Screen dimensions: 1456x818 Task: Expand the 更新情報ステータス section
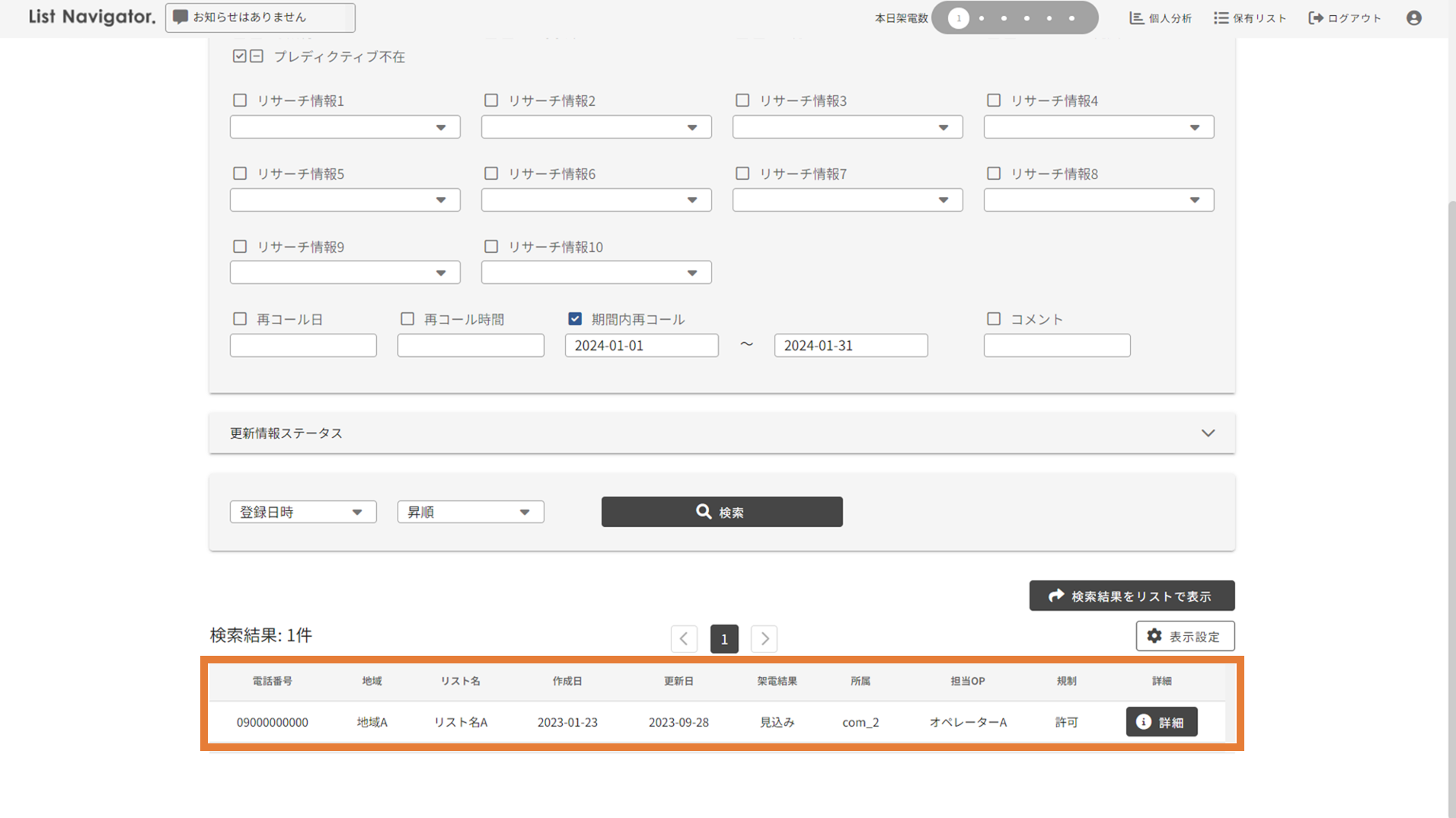(1208, 433)
